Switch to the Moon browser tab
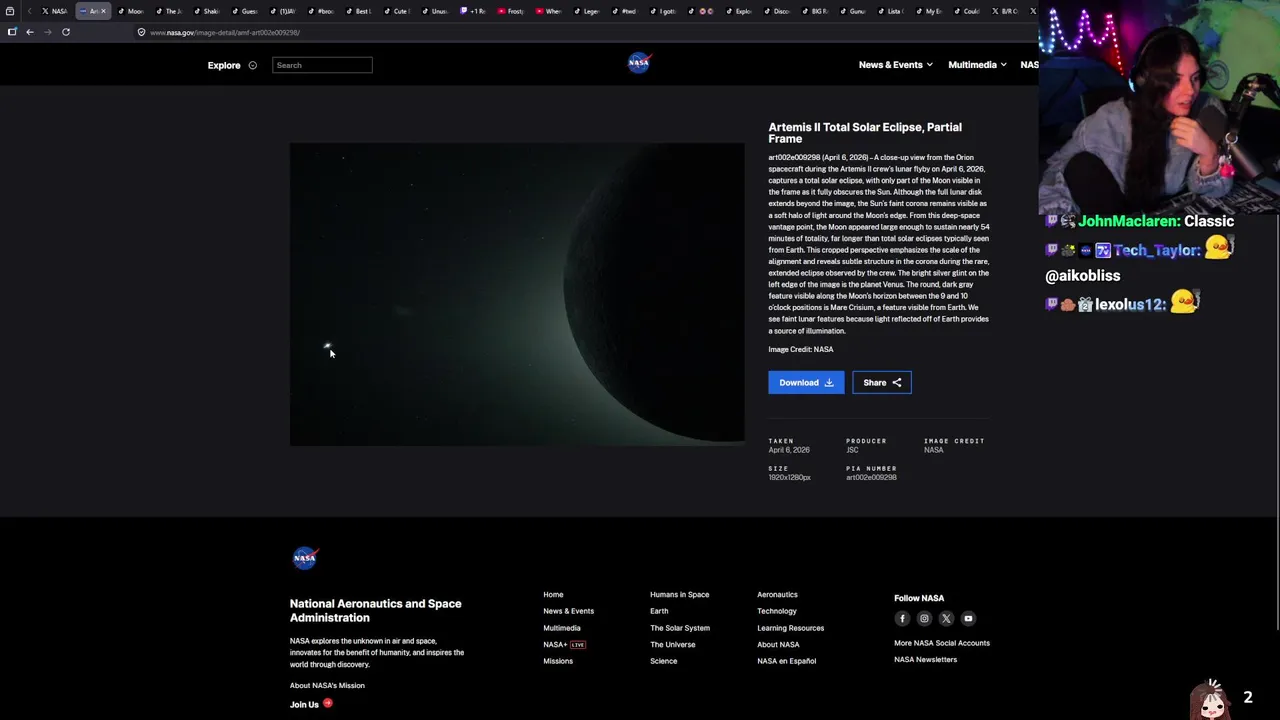The image size is (1280, 720). click(x=130, y=11)
